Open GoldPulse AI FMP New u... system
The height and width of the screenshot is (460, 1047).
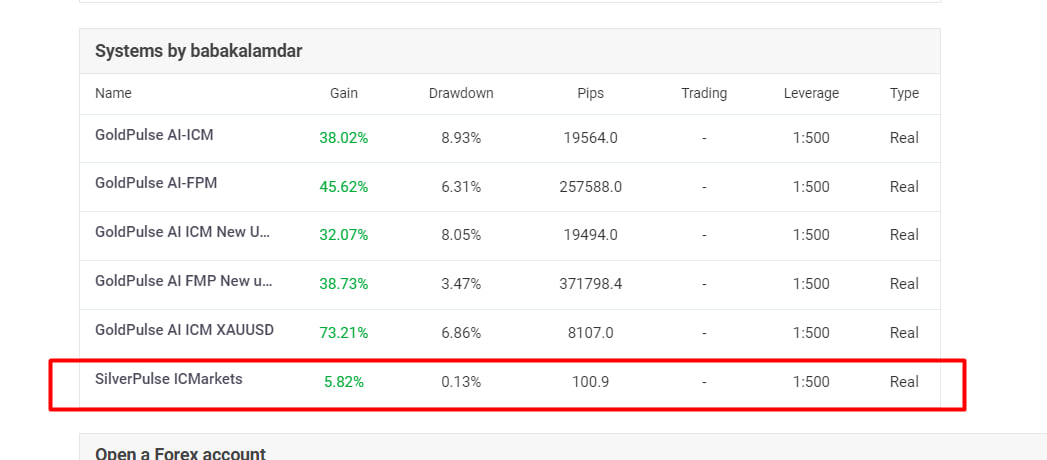[184, 281]
